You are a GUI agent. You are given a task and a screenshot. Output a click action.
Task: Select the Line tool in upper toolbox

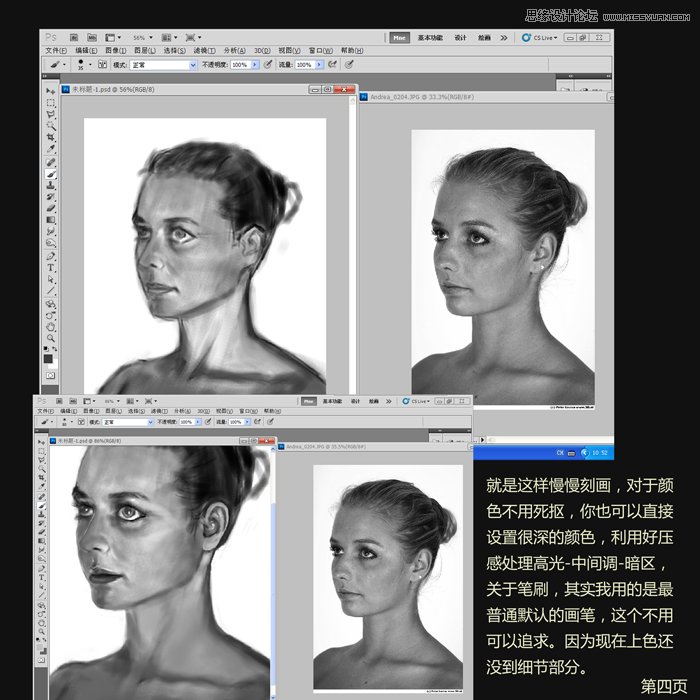tap(50, 291)
